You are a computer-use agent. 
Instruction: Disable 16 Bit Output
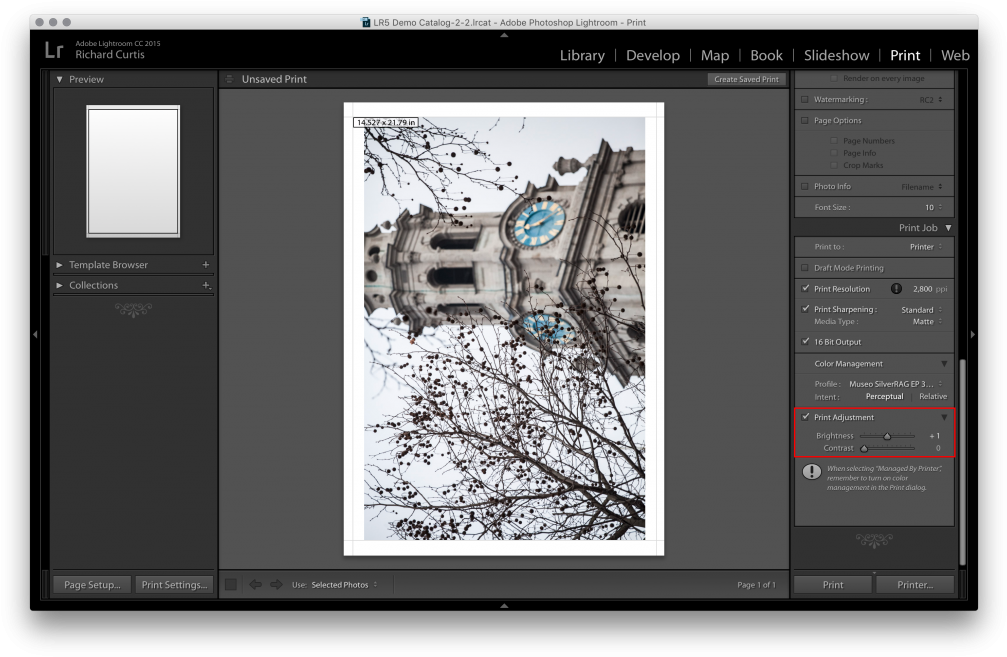(805, 341)
